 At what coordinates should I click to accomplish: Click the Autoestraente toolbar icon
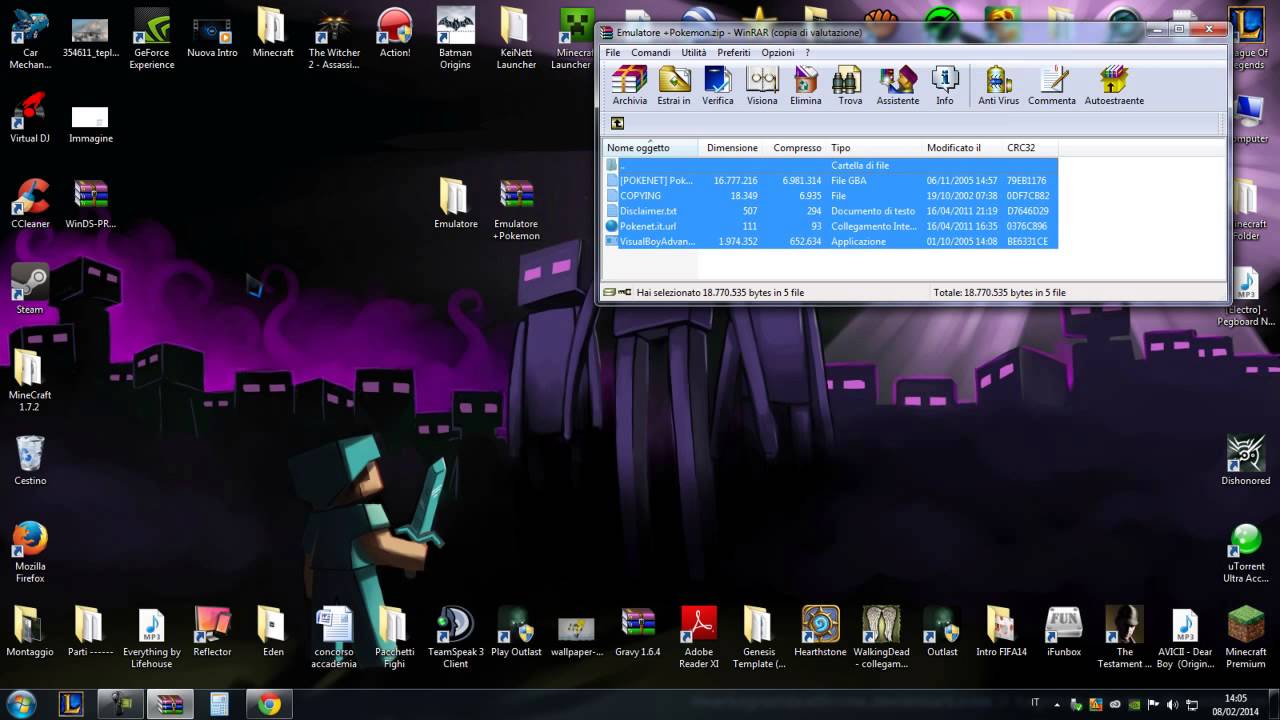click(1114, 85)
